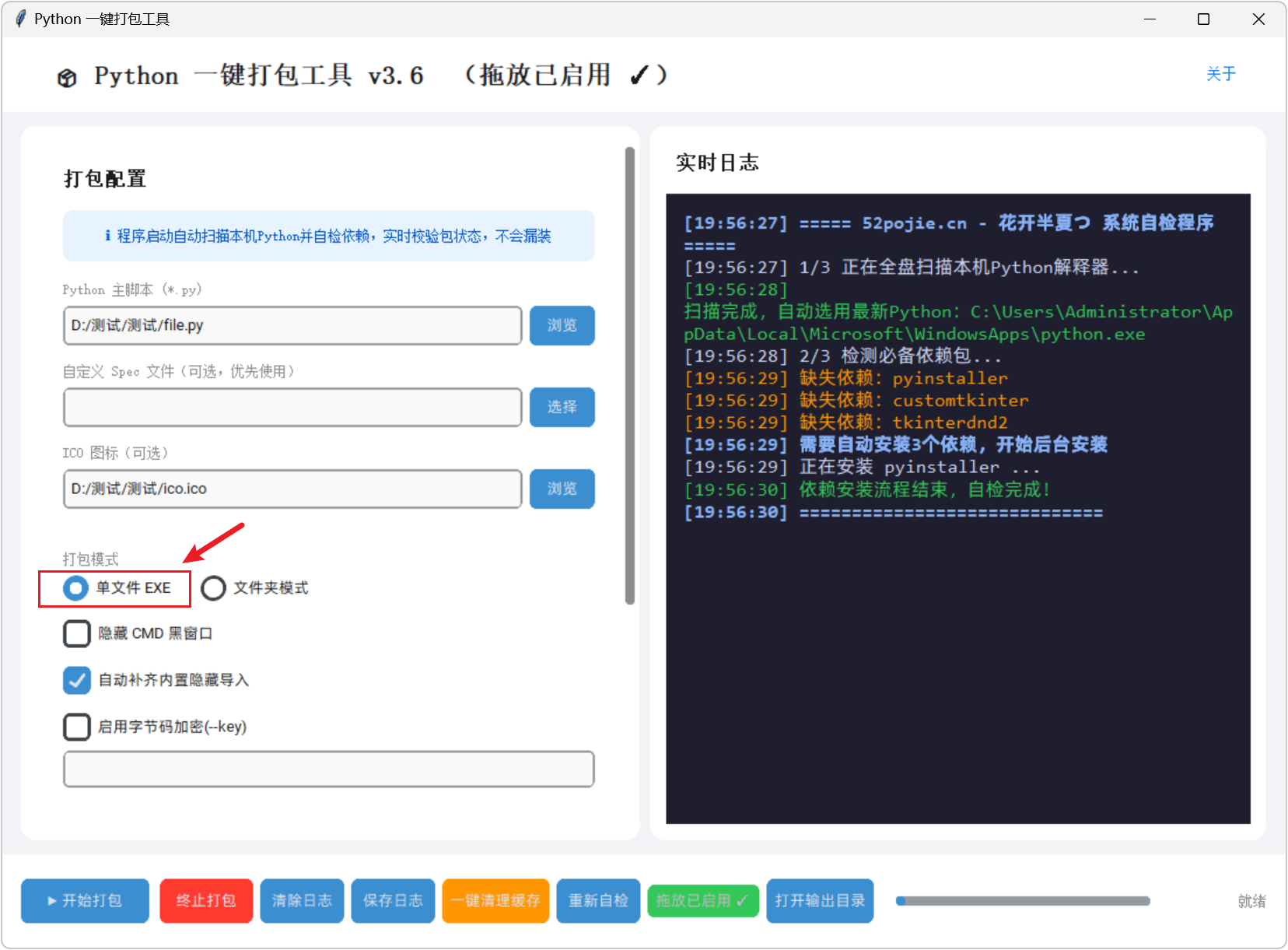Click log line 缺失依赖: pyinstaller
This screenshot has height=950, width=1288.
pos(845,378)
